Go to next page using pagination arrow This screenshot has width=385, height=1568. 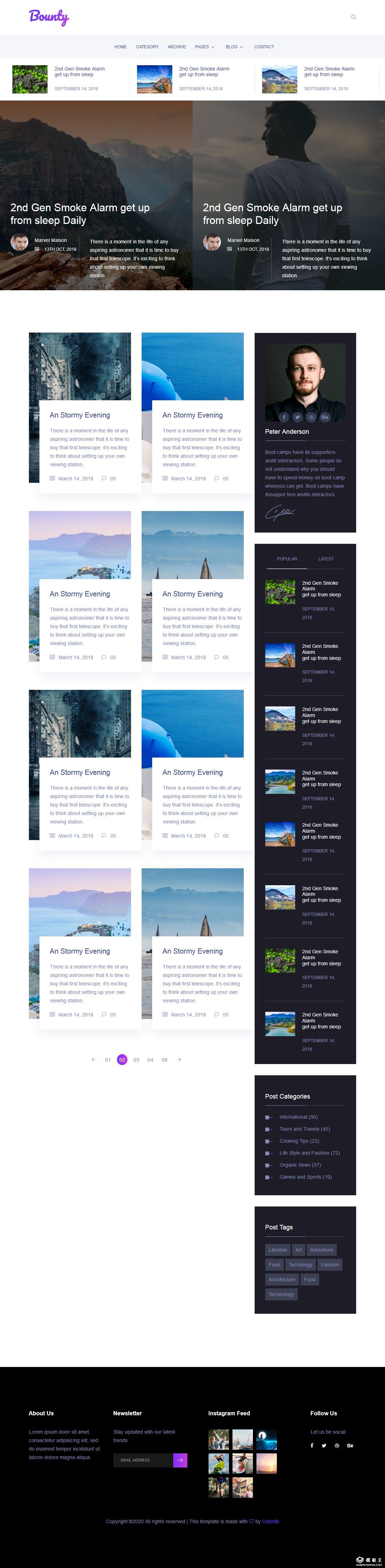pyautogui.click(x=178, y=1060)
